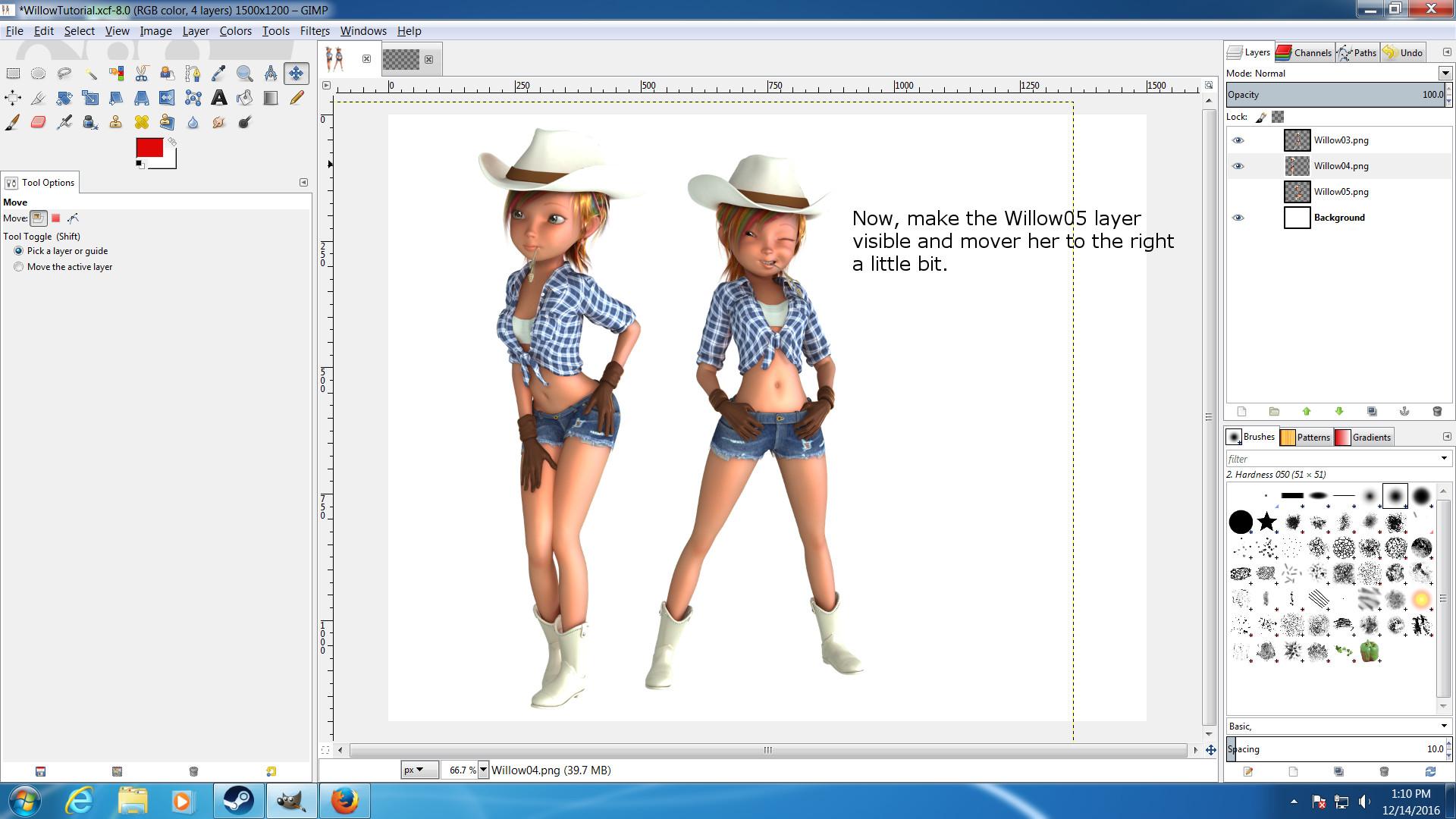This screenshot has height=819, width=1456.
Task: Switch to the Channels tab
Action: (x=1304, y=52)
